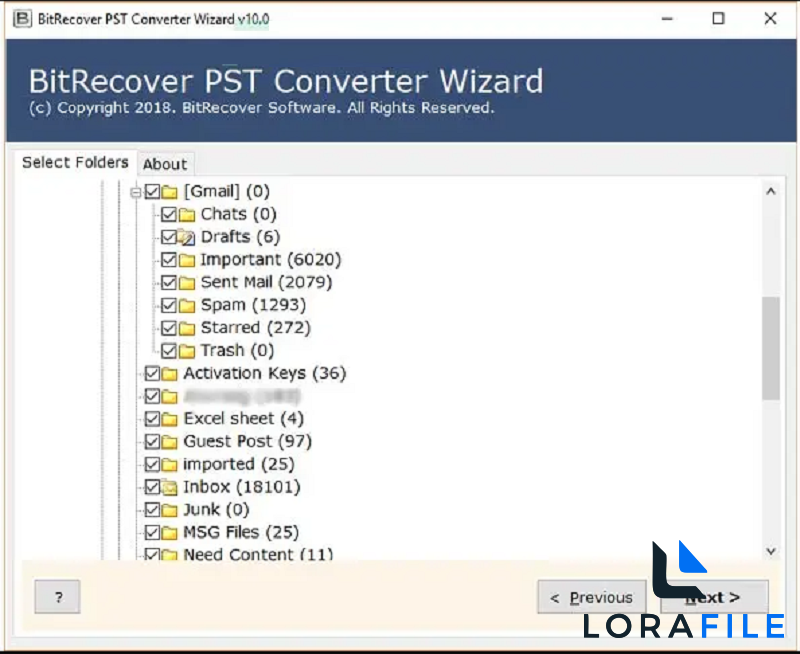Click the Inbox folder icon
Image resolution: width=800 pixels, height=654 pixels.
(170, 487)
